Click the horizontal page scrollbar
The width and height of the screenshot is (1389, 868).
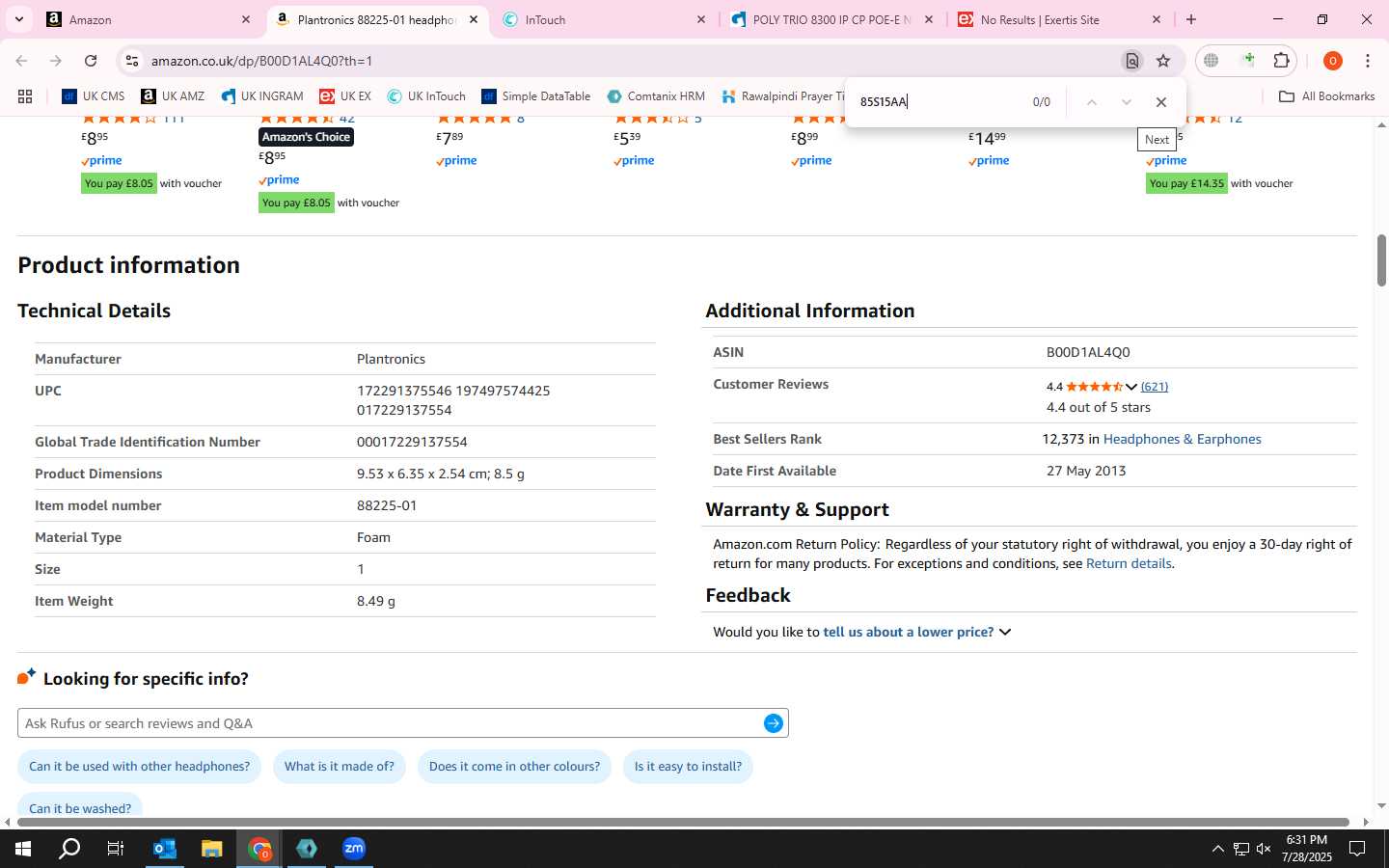683,823
